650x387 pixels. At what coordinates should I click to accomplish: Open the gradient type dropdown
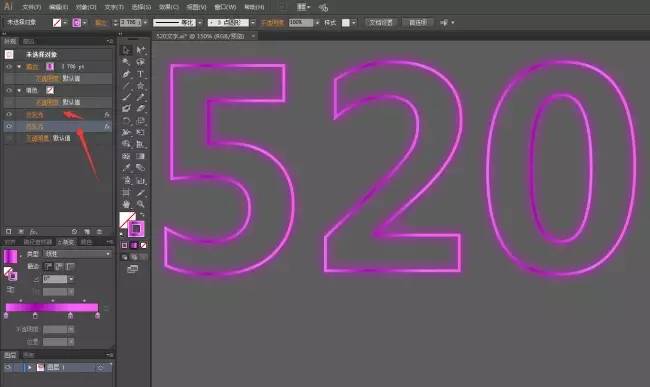78,254
